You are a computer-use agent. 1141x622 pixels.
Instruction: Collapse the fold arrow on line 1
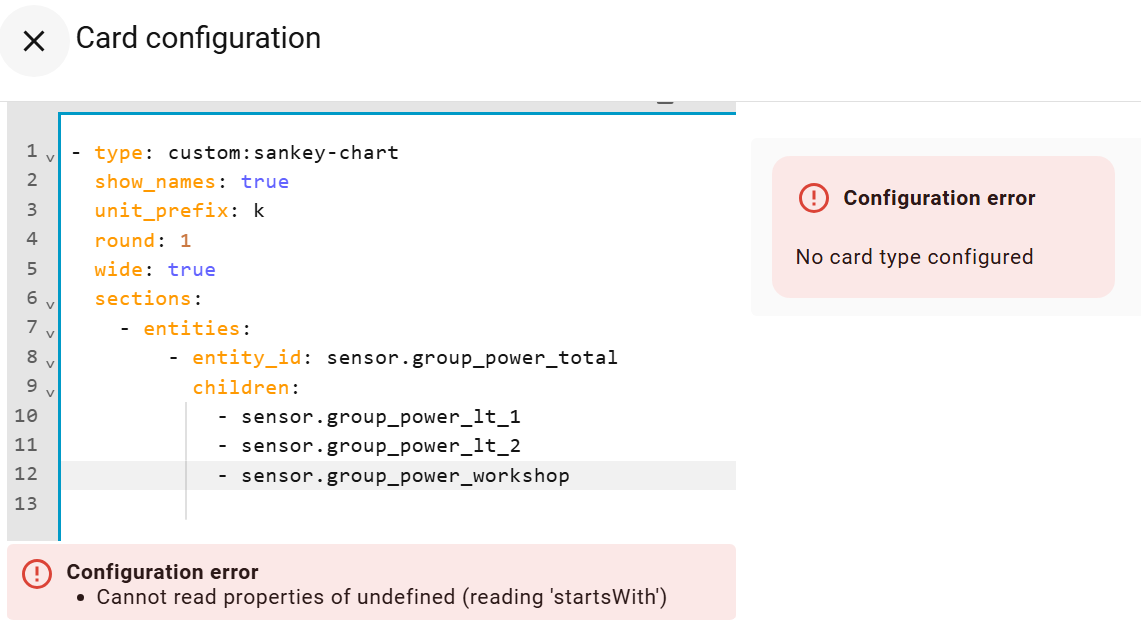coord(50,157)
